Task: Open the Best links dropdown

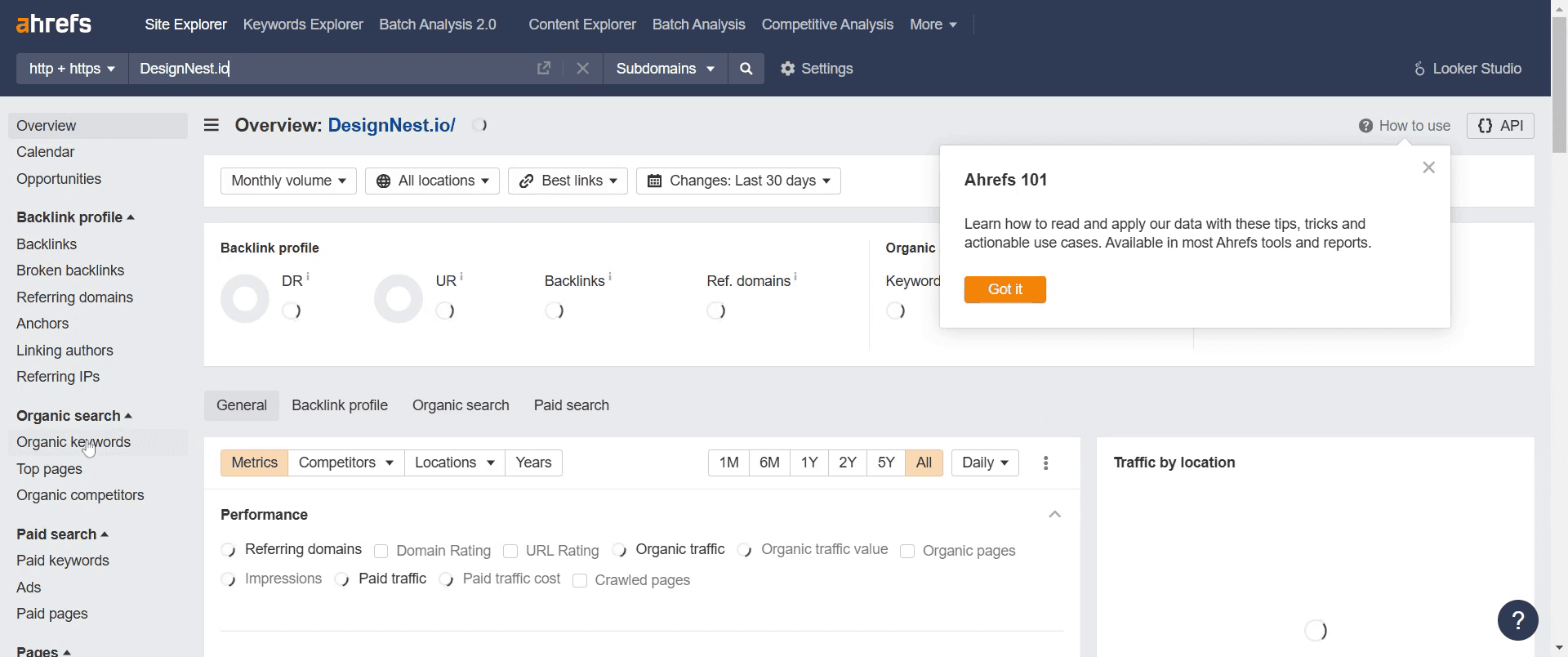Action: (568, 181)
